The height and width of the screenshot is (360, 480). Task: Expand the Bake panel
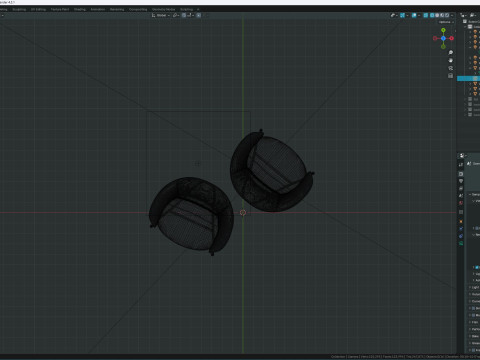tap(474, 336)
